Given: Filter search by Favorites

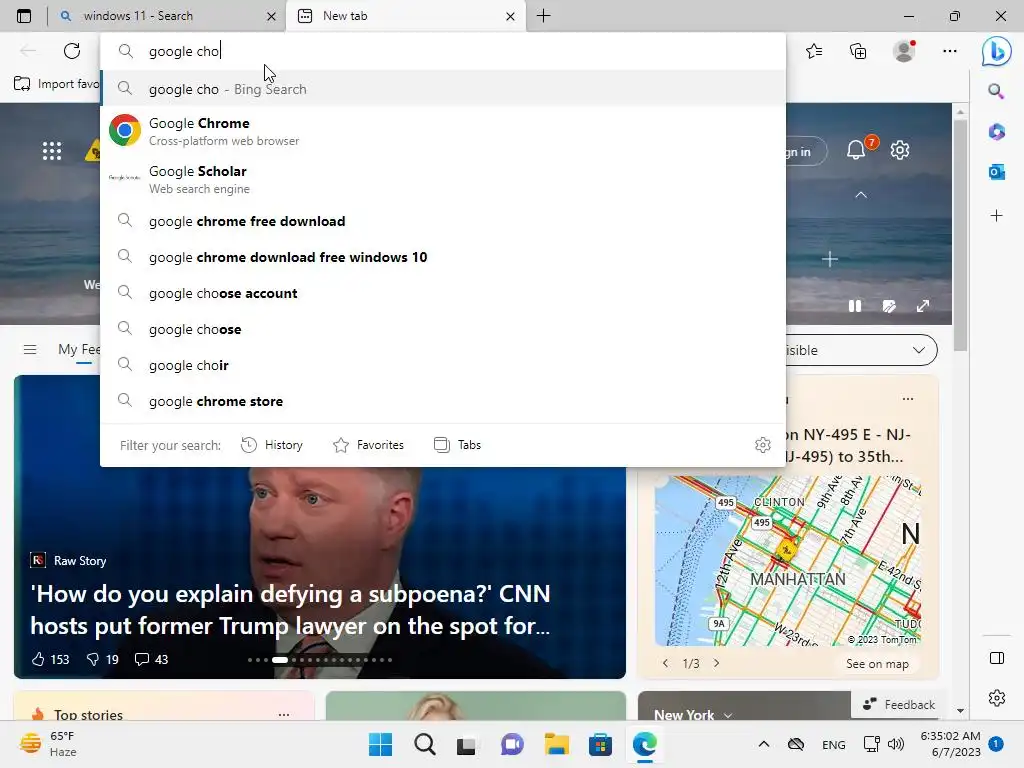Looking at the screenshot, I should tap(368, 445).
